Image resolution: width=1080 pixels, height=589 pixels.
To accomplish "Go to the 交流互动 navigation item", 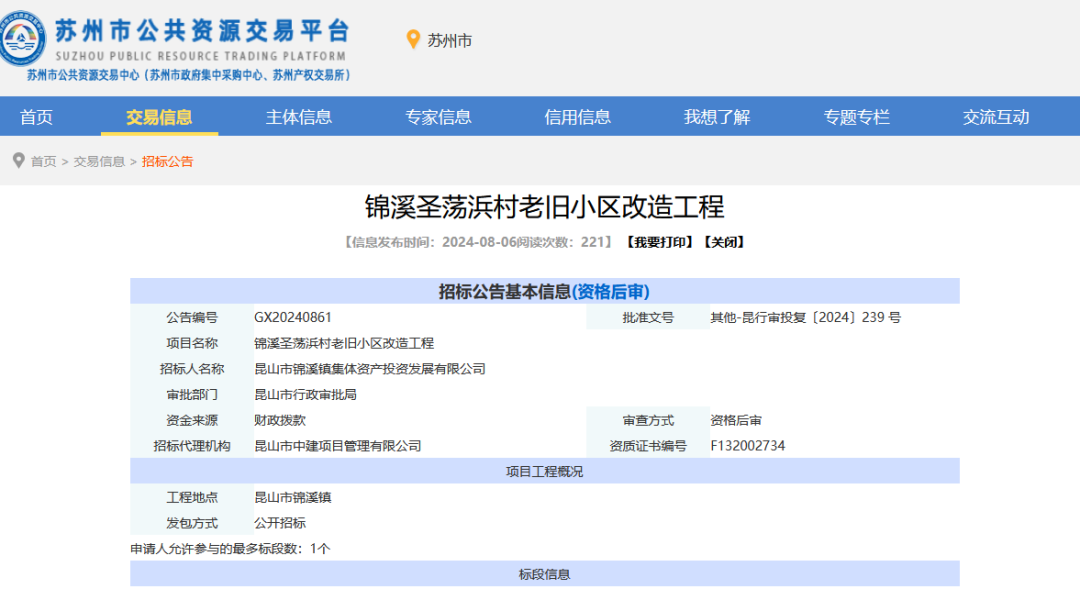I will point(995,117).
